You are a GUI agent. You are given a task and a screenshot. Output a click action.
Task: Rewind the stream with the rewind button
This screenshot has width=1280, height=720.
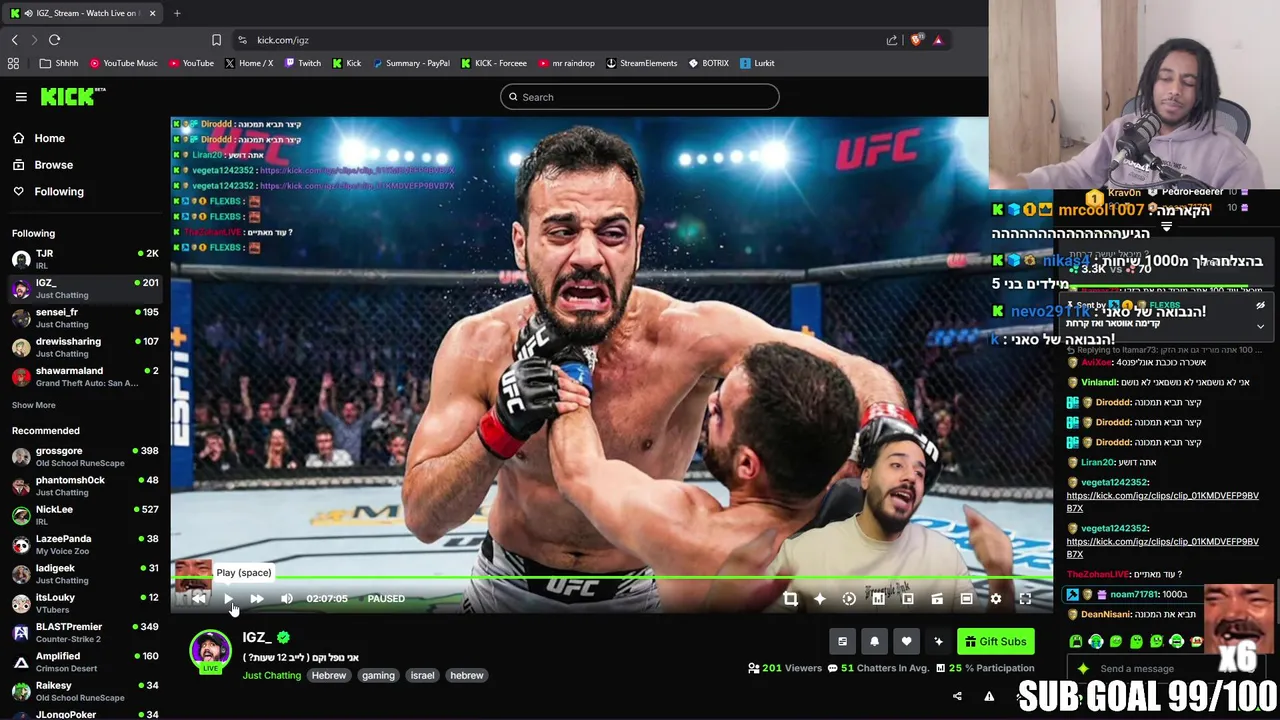[x=199, y=598]
